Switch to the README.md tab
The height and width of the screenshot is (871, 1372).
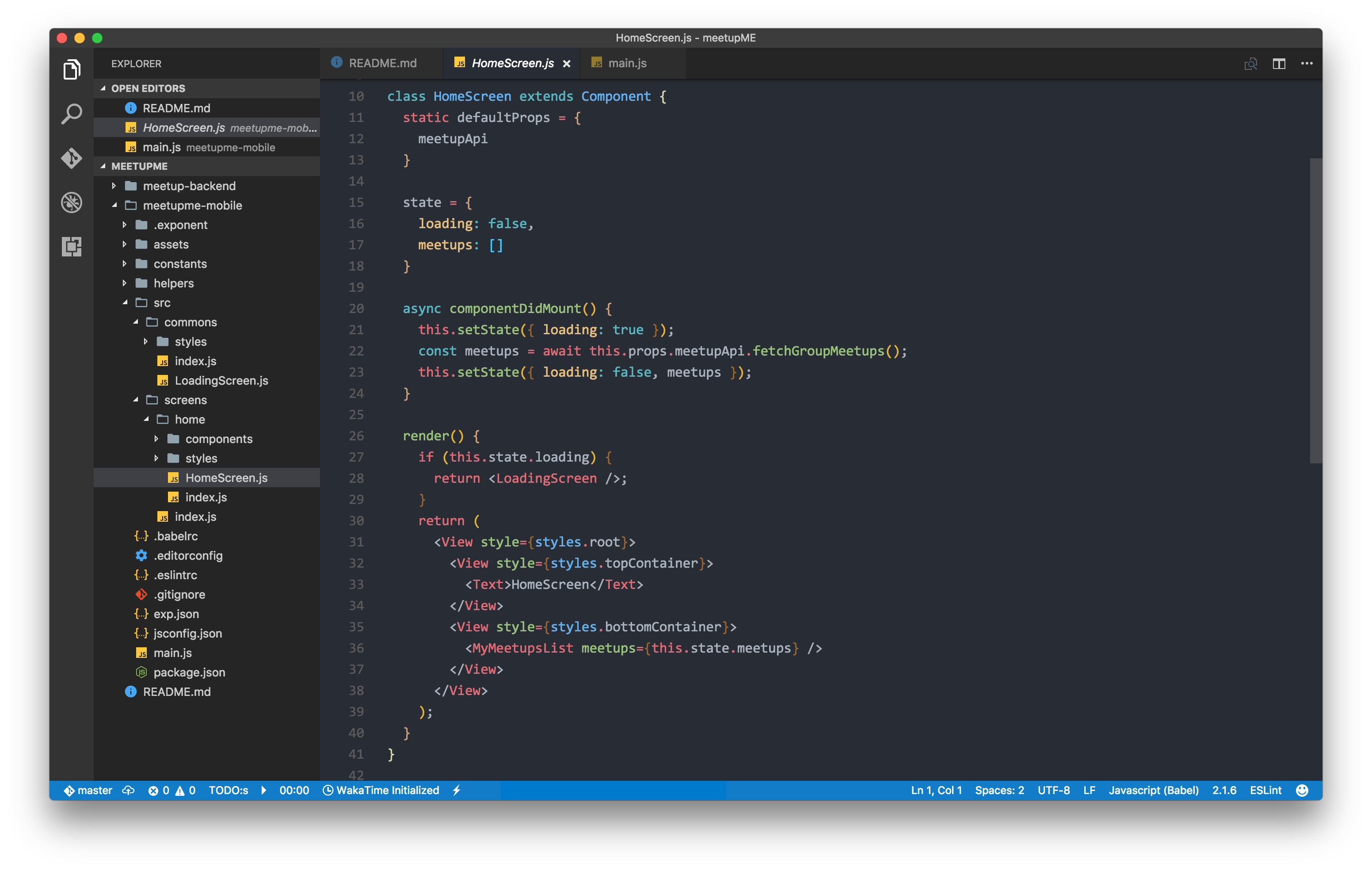tap(382, 63)
